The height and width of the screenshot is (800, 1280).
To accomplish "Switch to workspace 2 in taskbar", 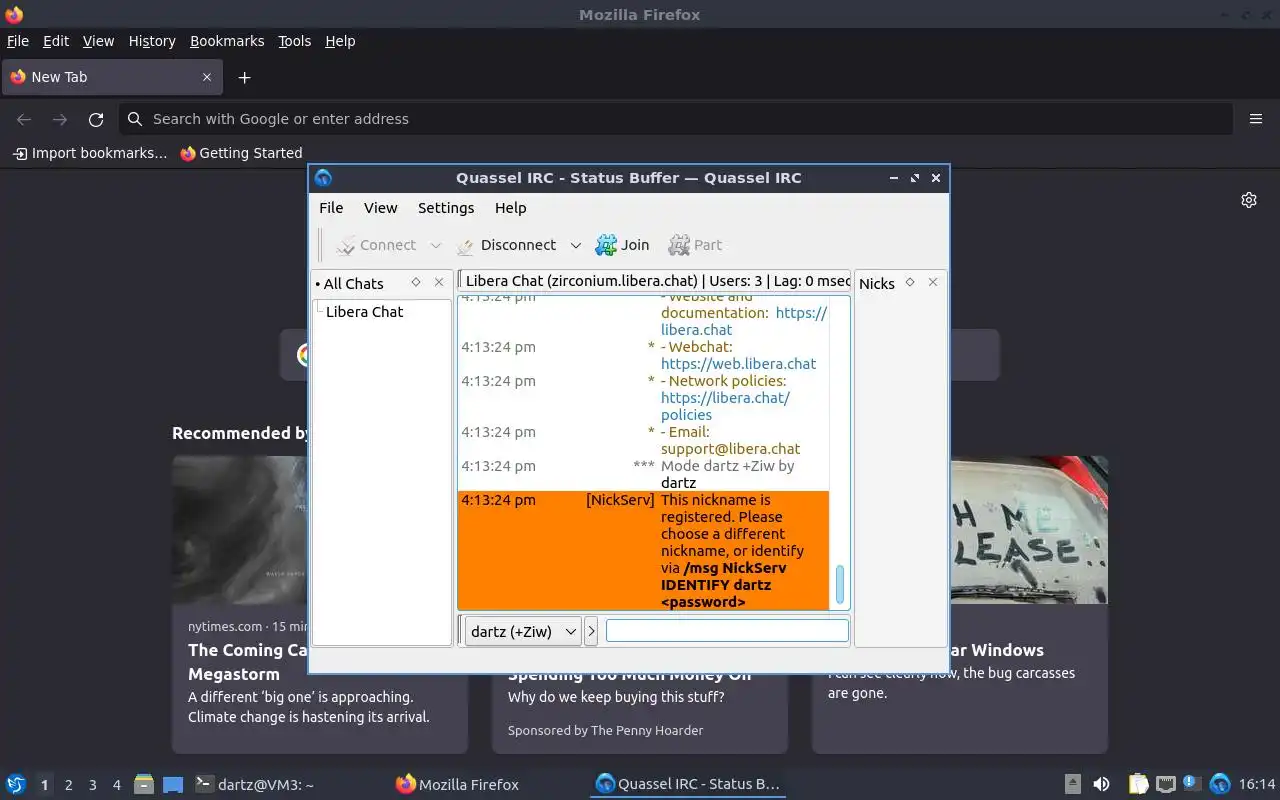I will (x=69, y=785).
